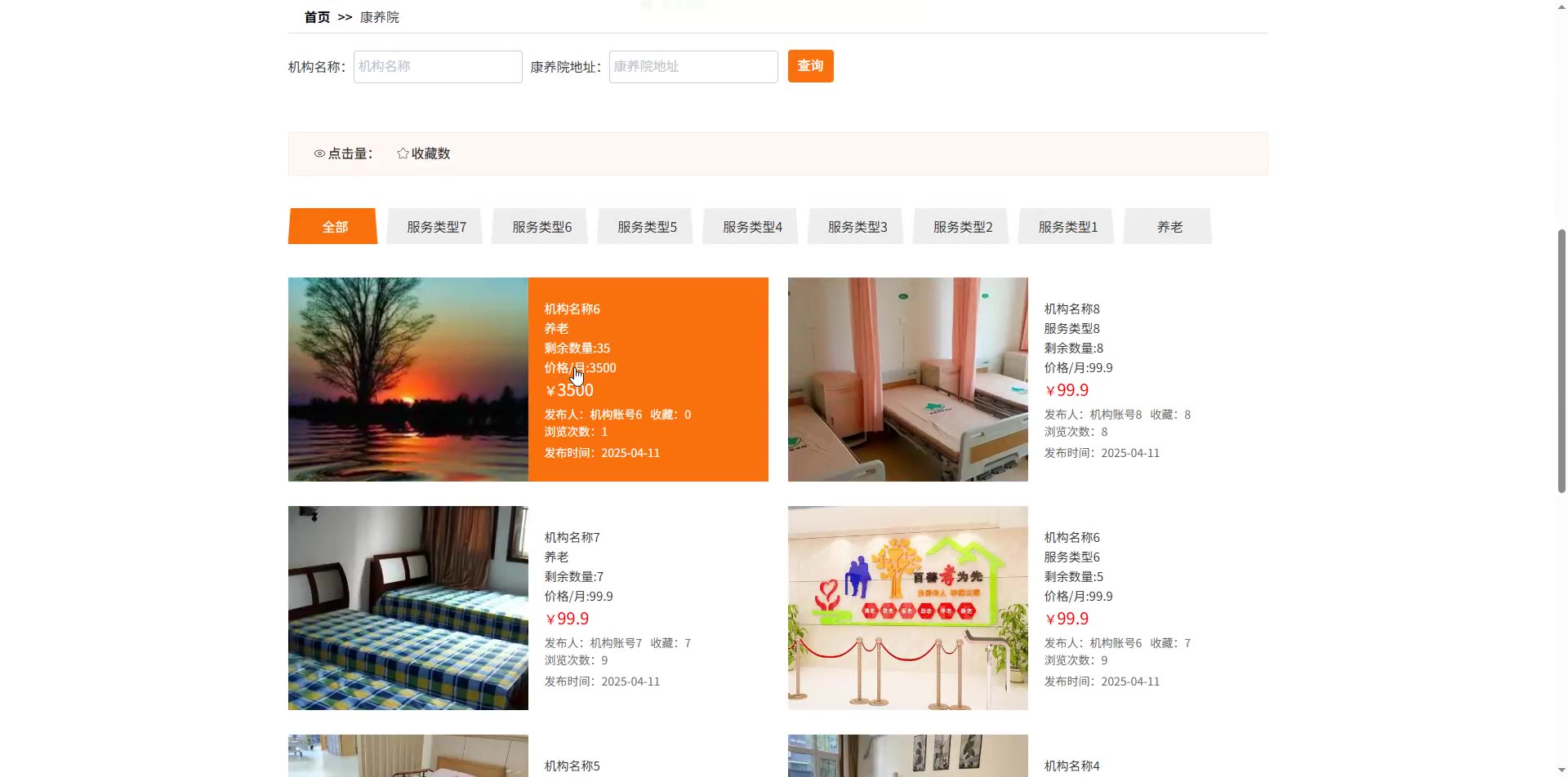
Task: Click the eye icon beside 点击量
Action: click(x=319, y=153)
